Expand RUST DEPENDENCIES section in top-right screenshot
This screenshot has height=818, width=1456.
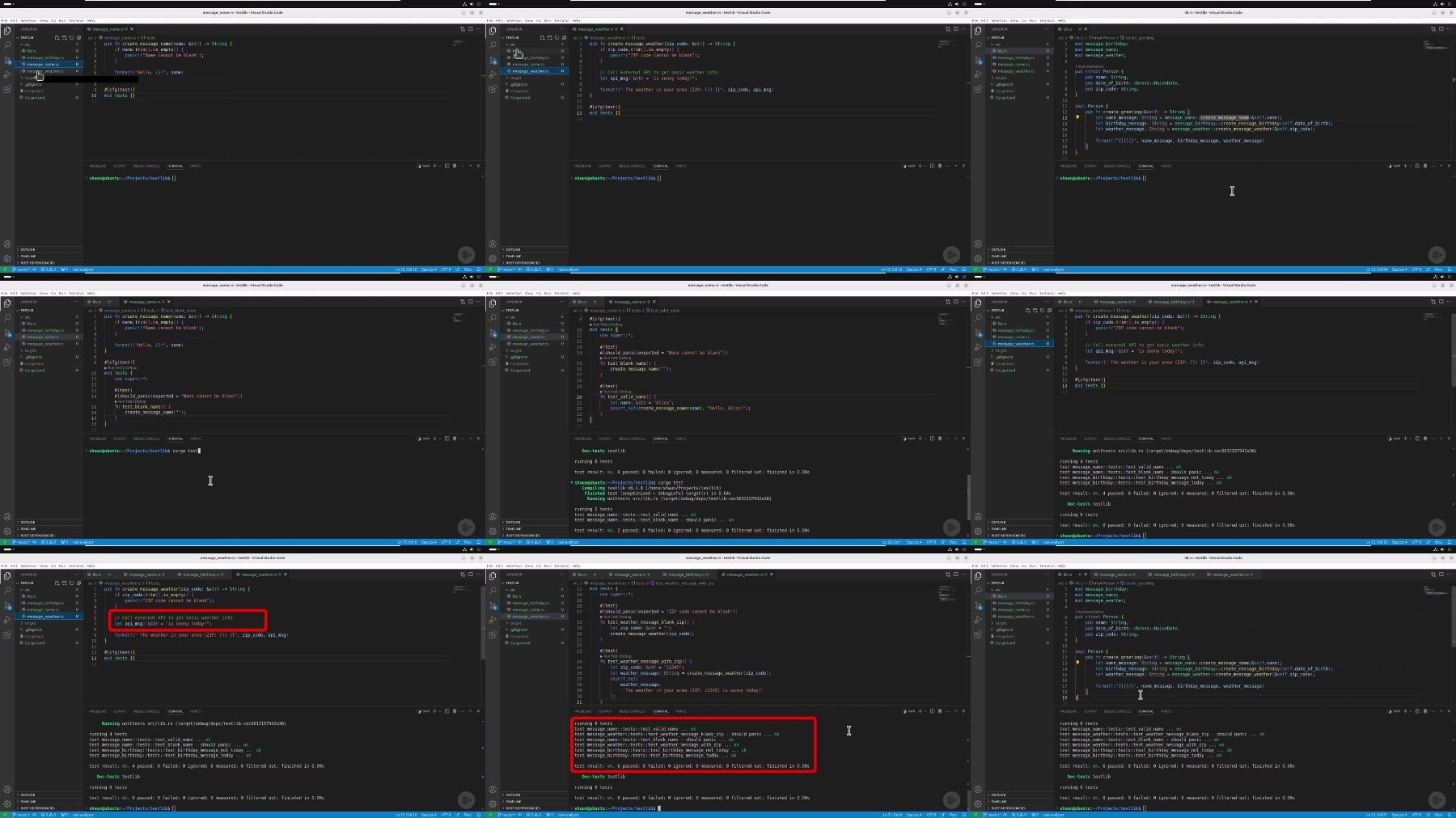point(1019,262)
